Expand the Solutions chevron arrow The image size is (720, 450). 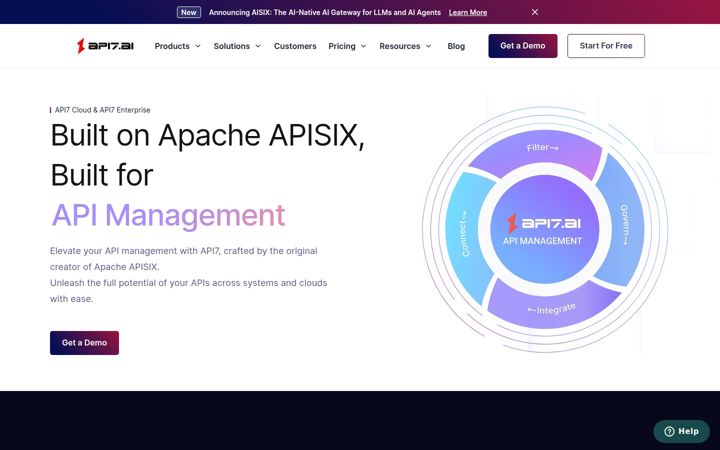[x=258, y=46]
